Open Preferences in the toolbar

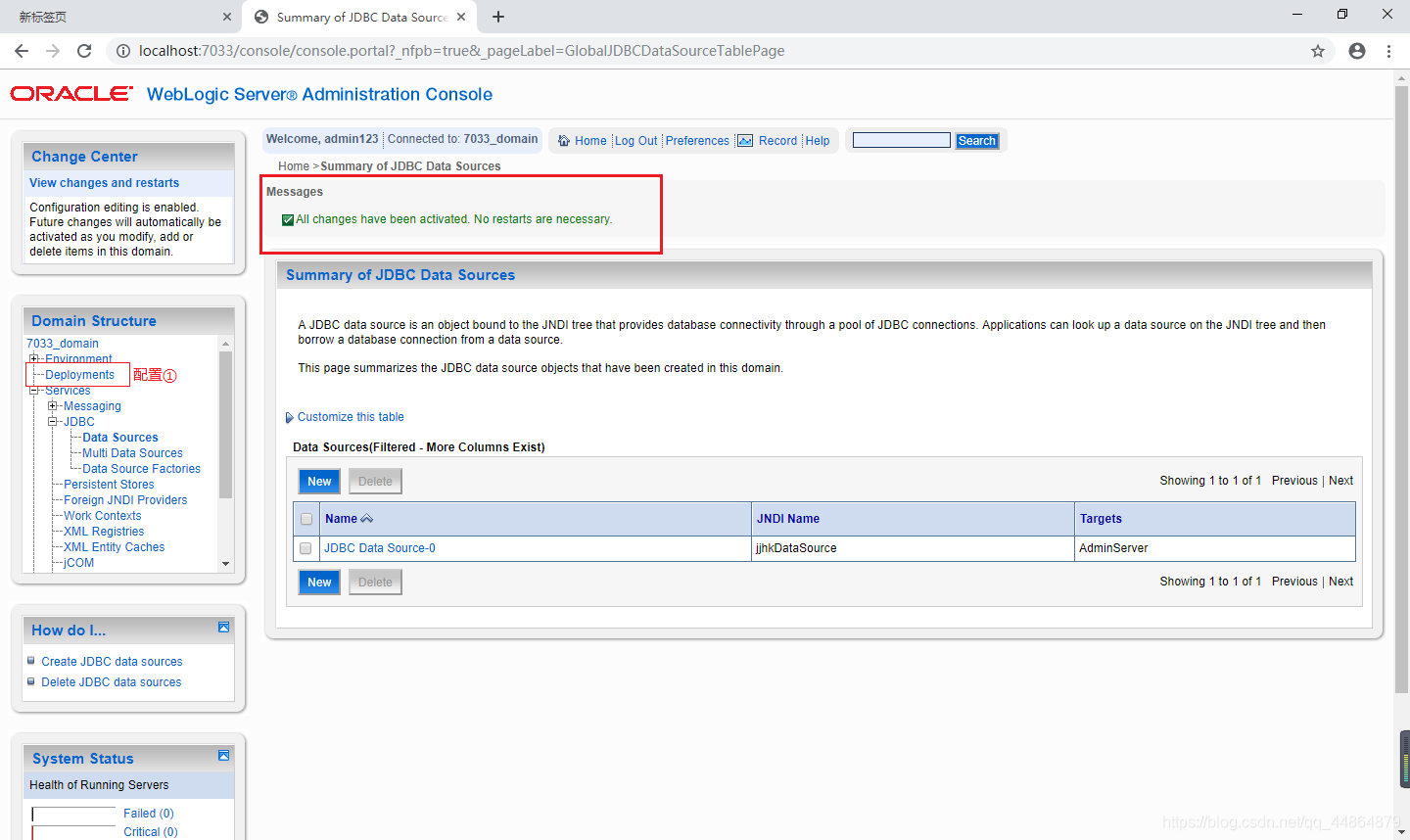(697, 141)
